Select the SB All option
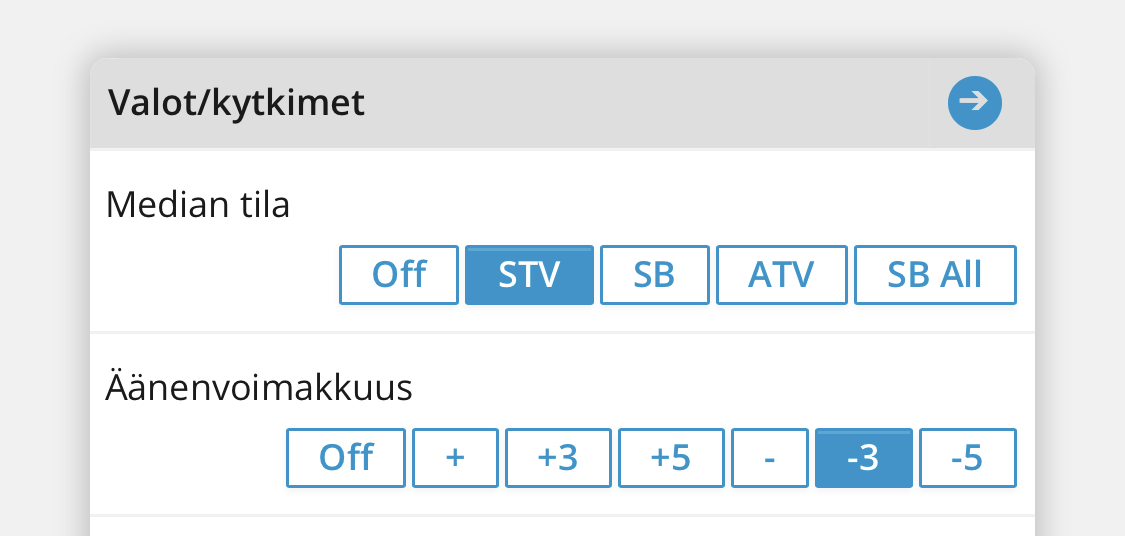Screen dimensions: 1125x536 (935, 274)
